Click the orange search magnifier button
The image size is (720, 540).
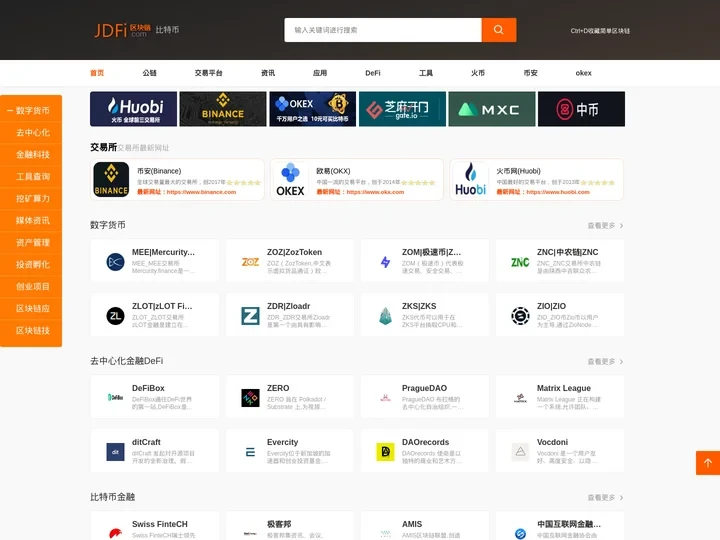point(499,30)
